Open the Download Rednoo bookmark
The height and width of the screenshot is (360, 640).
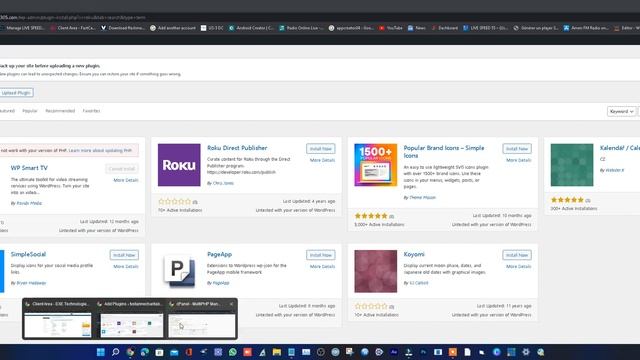click(123, 28)
